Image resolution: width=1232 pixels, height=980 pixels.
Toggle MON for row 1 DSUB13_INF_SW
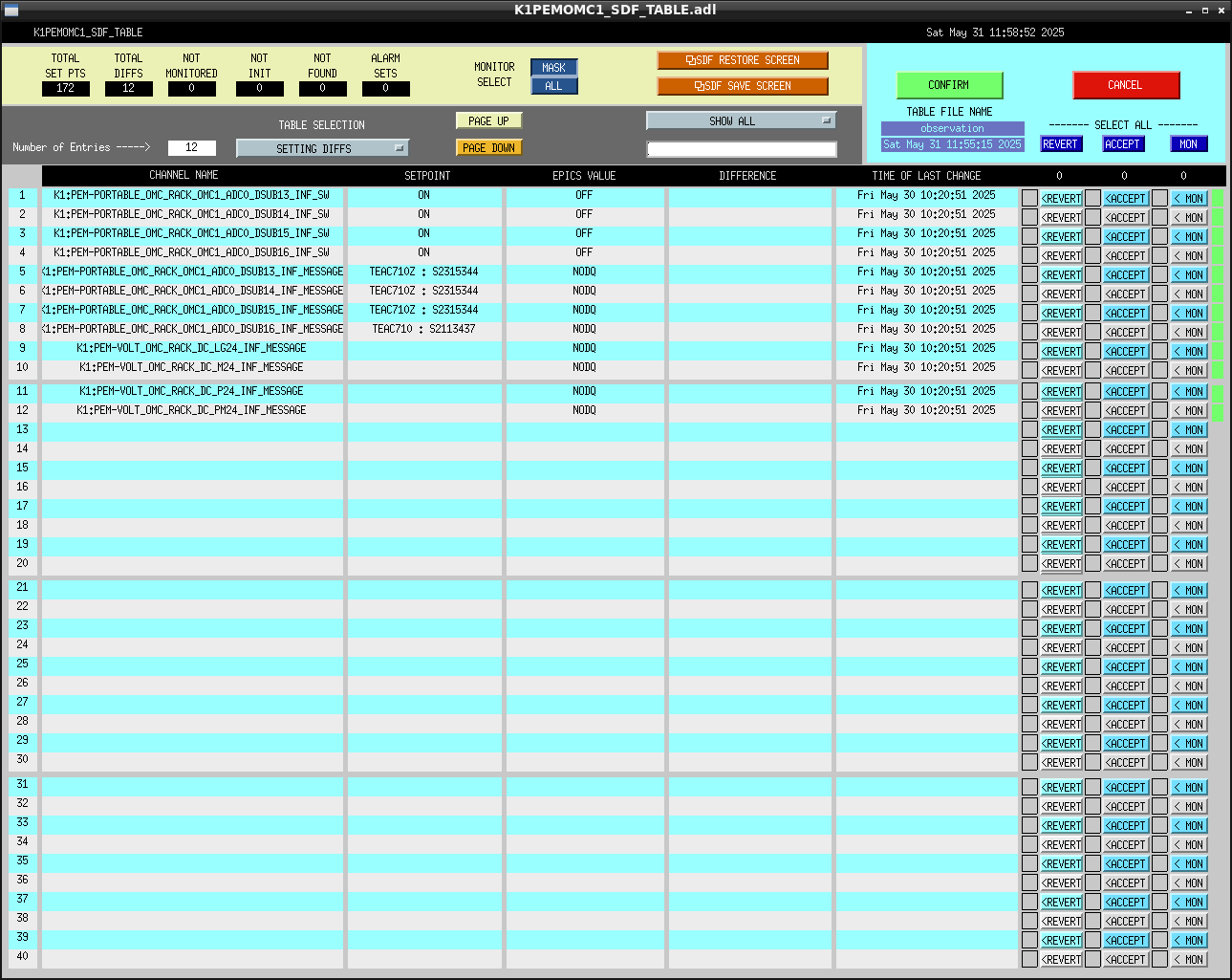tap(1190, 199)
